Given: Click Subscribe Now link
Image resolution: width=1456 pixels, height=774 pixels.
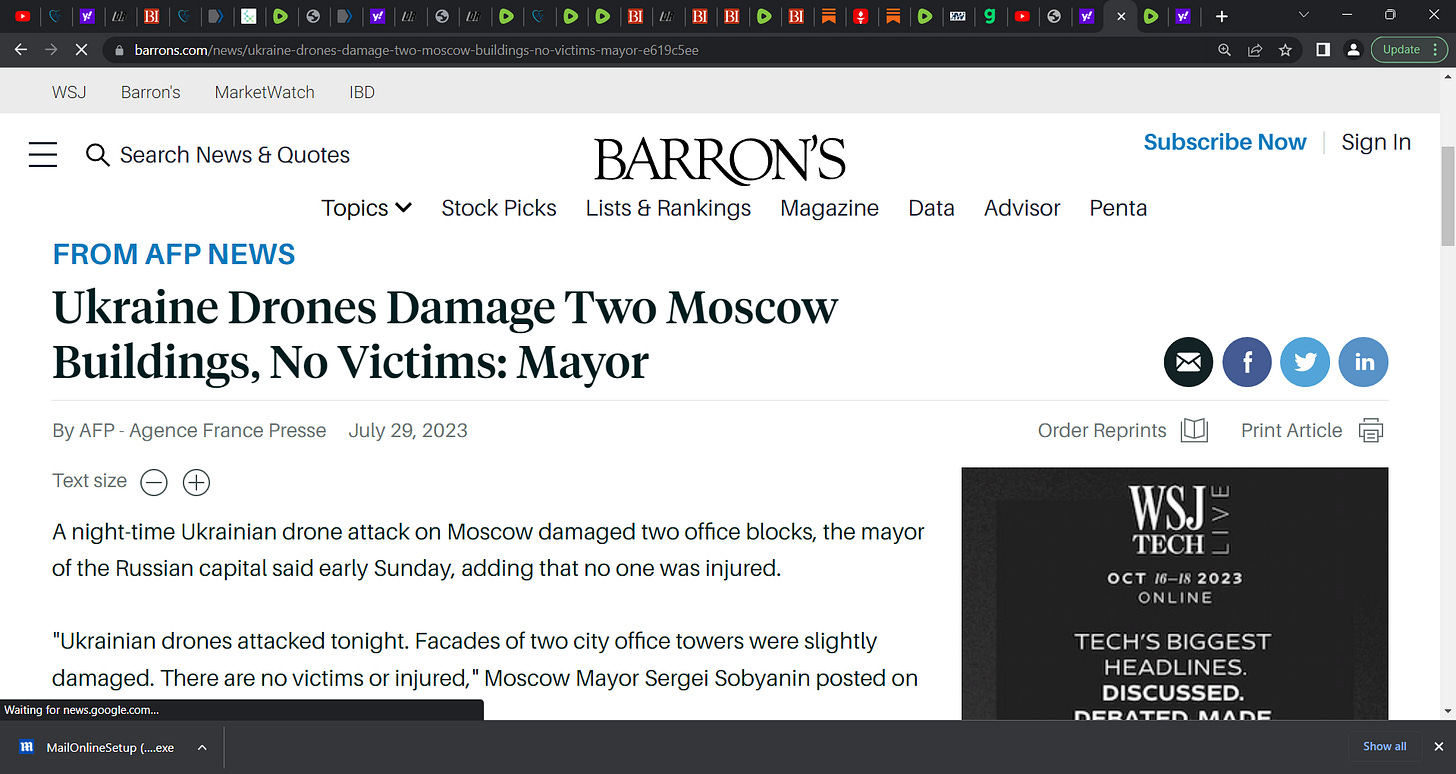Looking at the screenshot, I should tap(1224, 142).
